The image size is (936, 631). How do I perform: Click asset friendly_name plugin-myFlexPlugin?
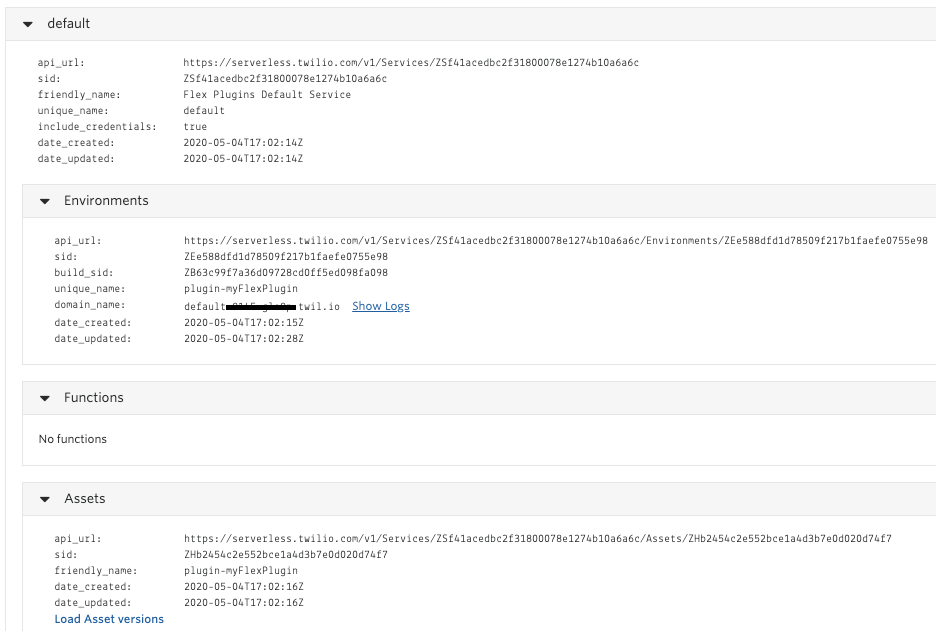click(241, 571)
